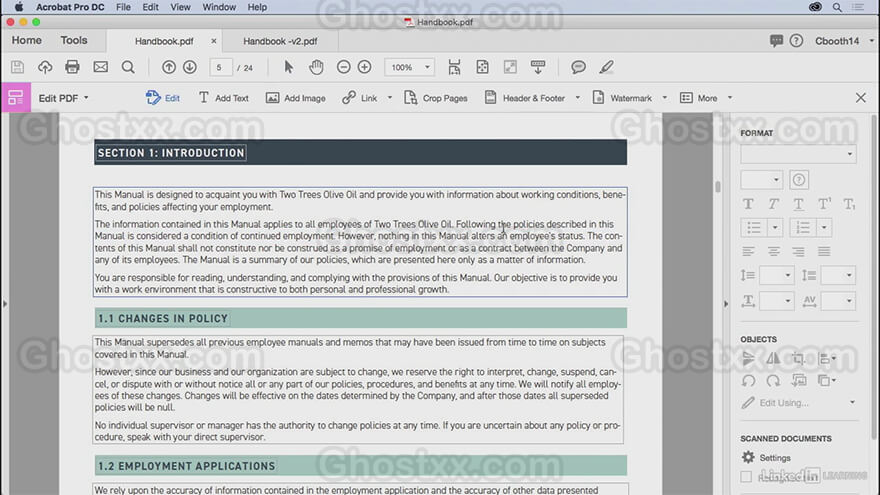
Task: Click the Add Text button
Action: tap(223, 98)
